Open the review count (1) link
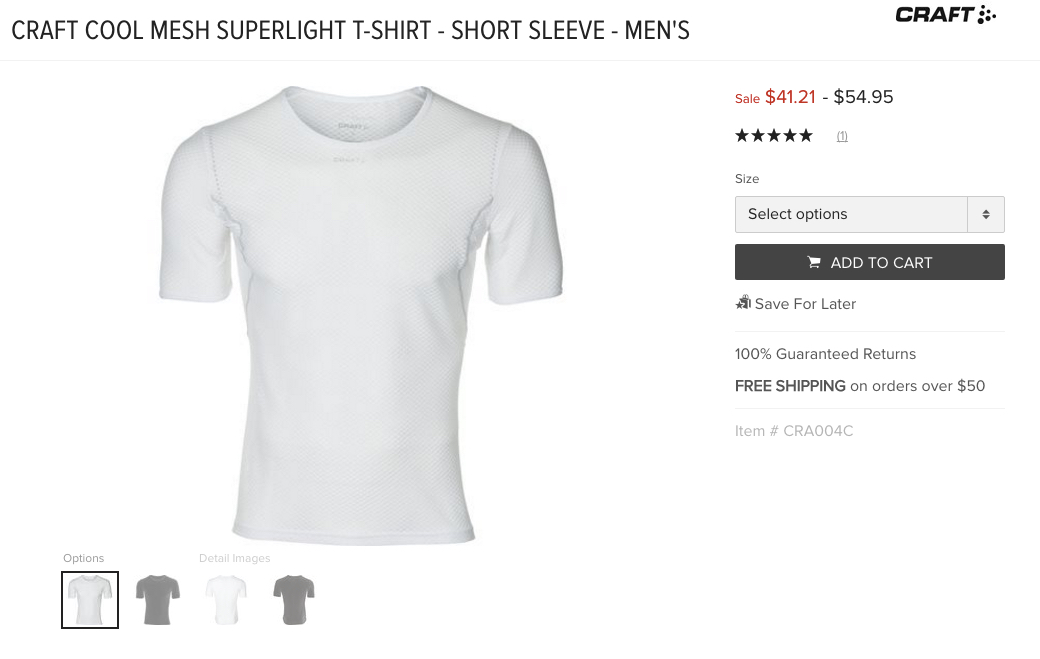1040x659 pixels. (x=842, y=136)
